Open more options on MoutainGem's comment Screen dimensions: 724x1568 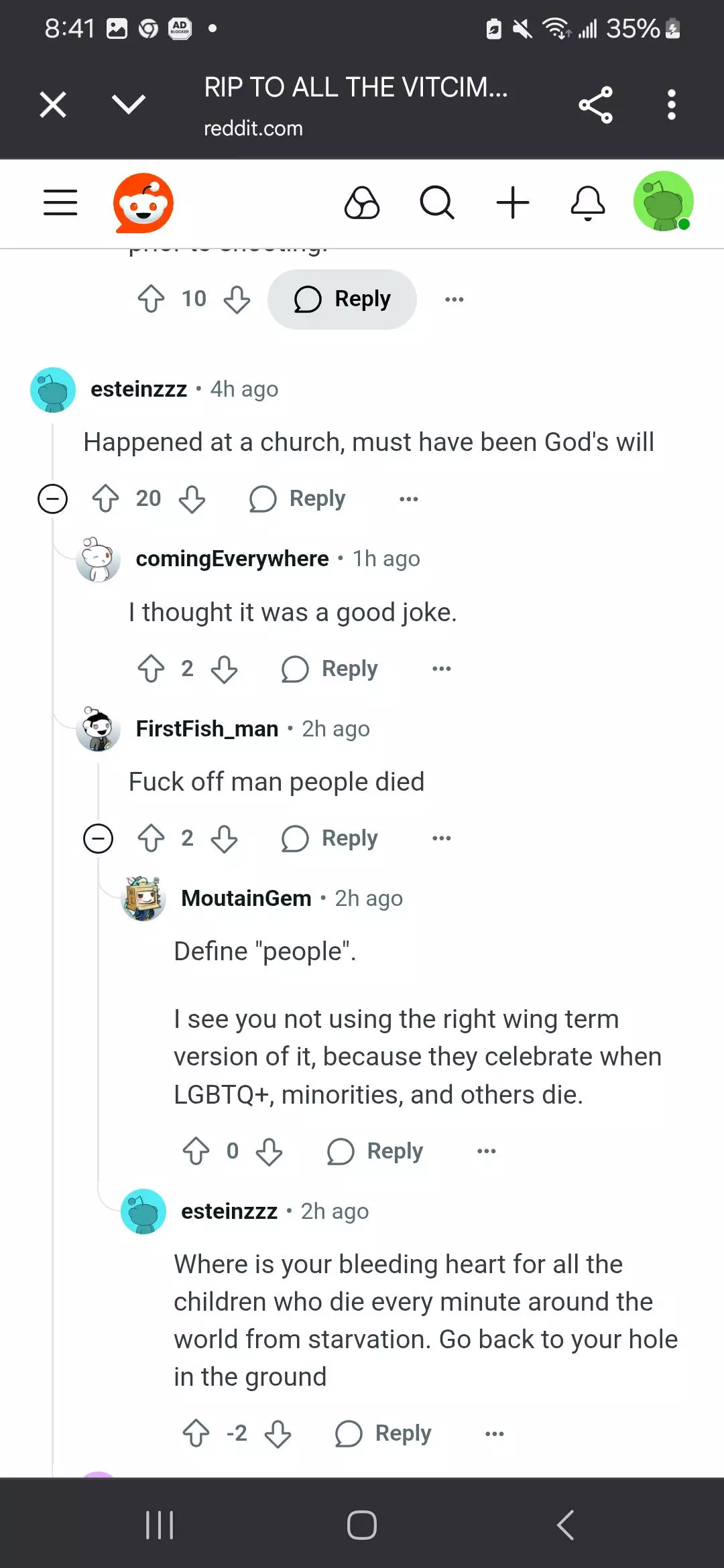pos(487,1151)
